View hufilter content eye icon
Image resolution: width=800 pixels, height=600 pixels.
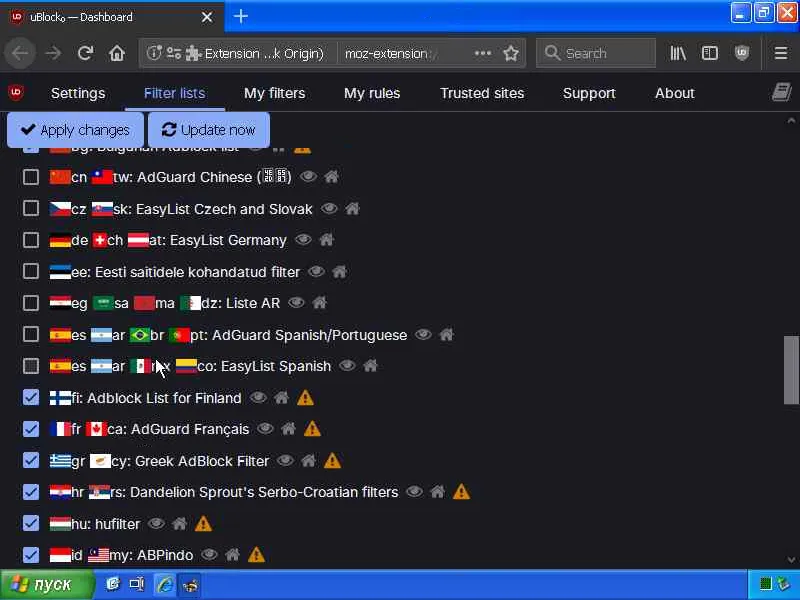pyautogui.click(x=156, y=523)
